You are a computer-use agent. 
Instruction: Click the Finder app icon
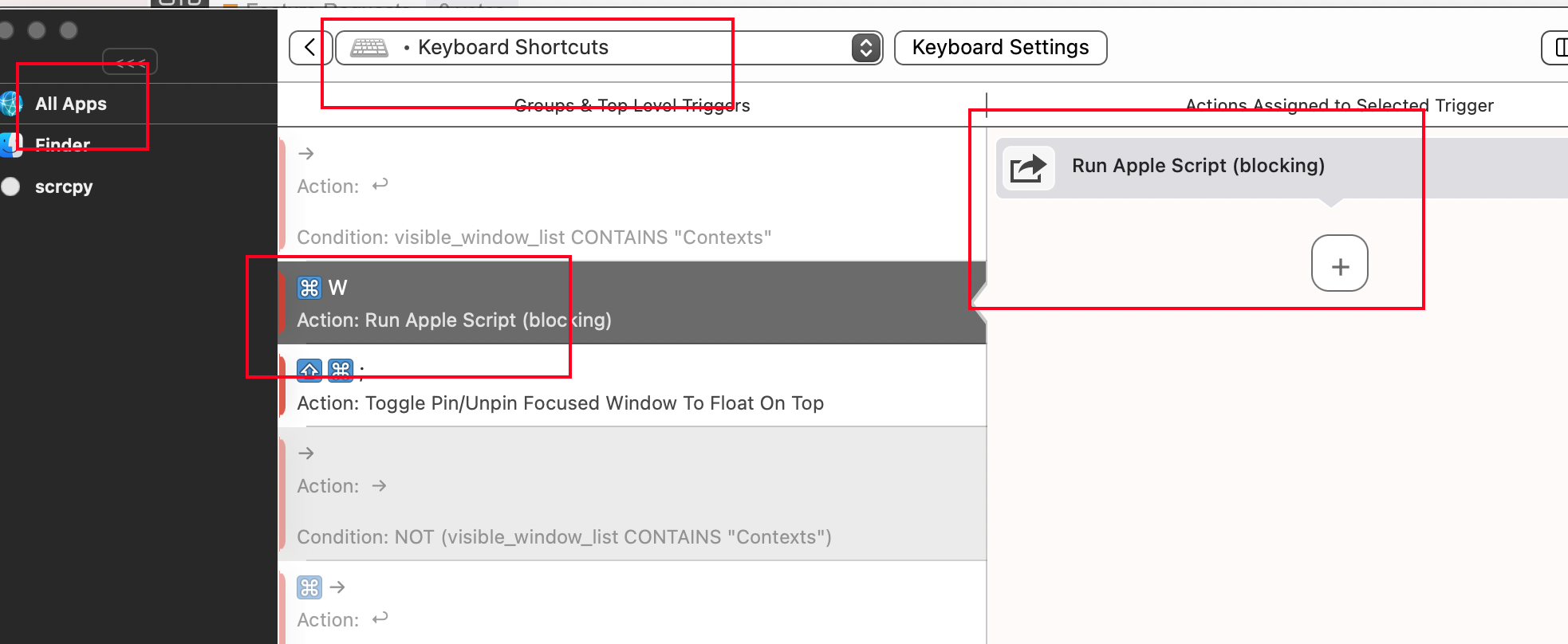coord(10,145)
